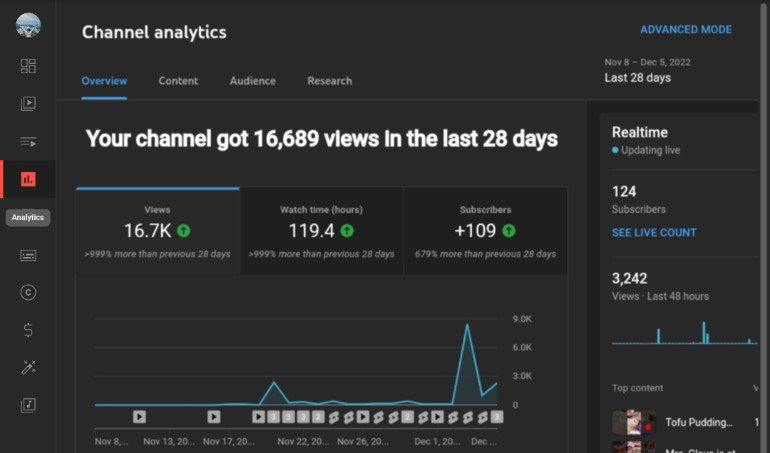Image resolution: width=770 pixels, height=453 pixels.
Task: Select the Watch time (hours) metric card
Action: pyautogui.click(x=322, y=231)
